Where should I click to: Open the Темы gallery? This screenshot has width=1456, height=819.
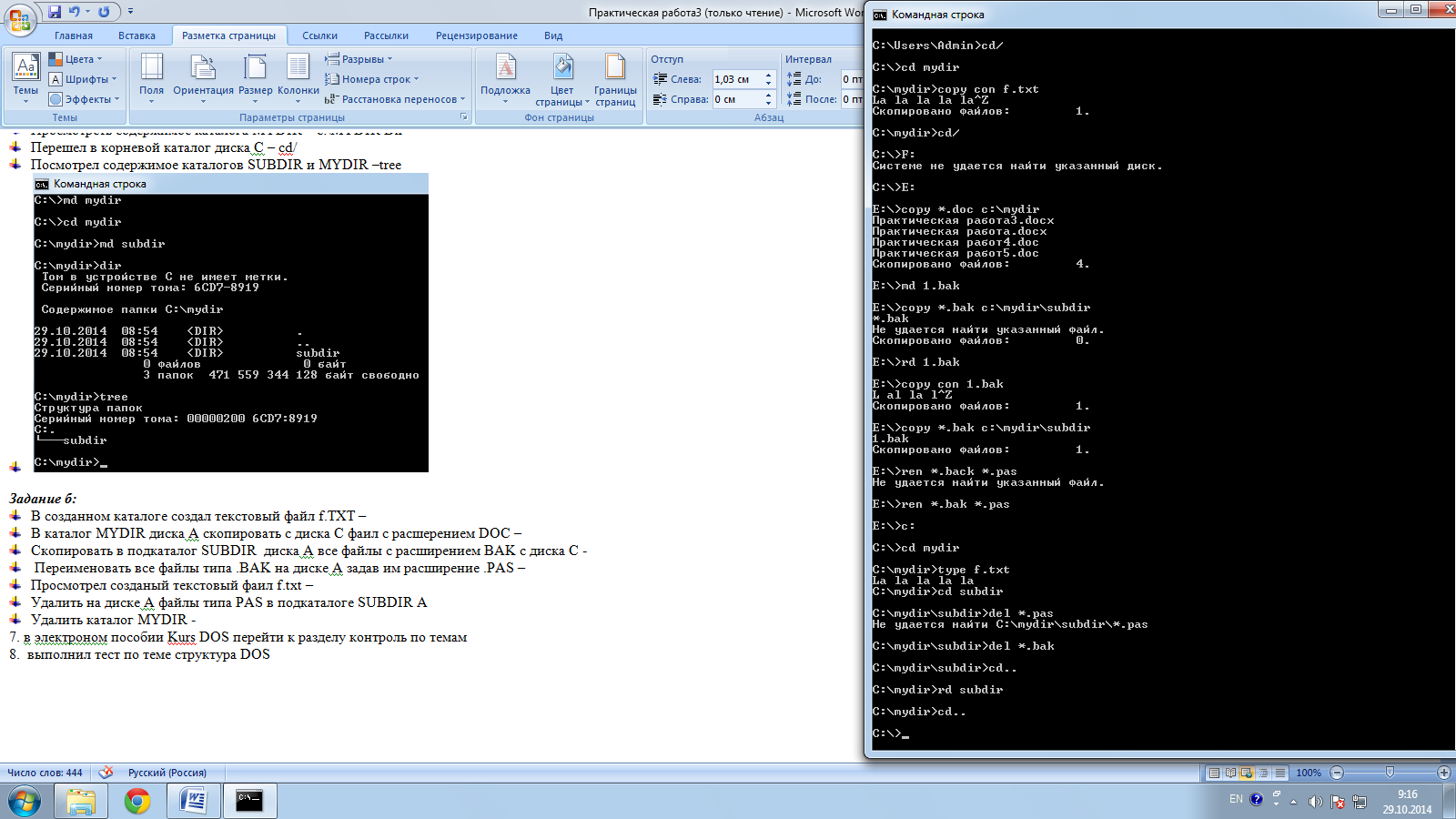pos(25,78)
